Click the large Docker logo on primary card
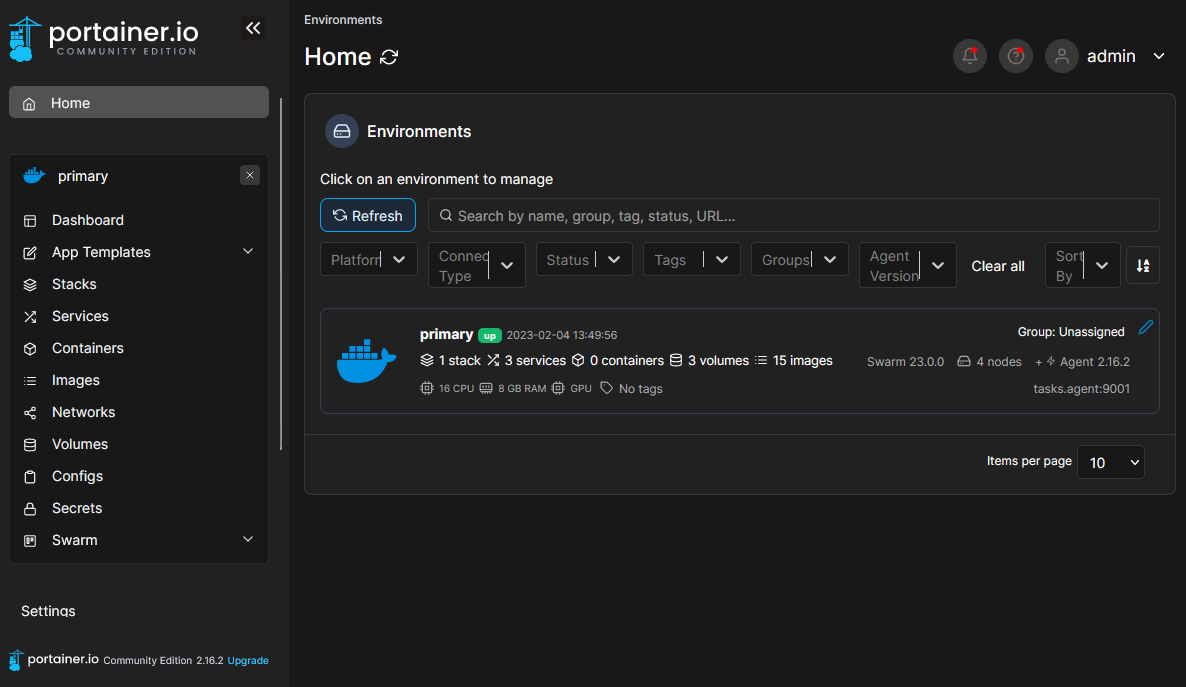Image resolution: width=1186 pixels, height=687 pixels. pyautogui.click(x=366, y=361)
